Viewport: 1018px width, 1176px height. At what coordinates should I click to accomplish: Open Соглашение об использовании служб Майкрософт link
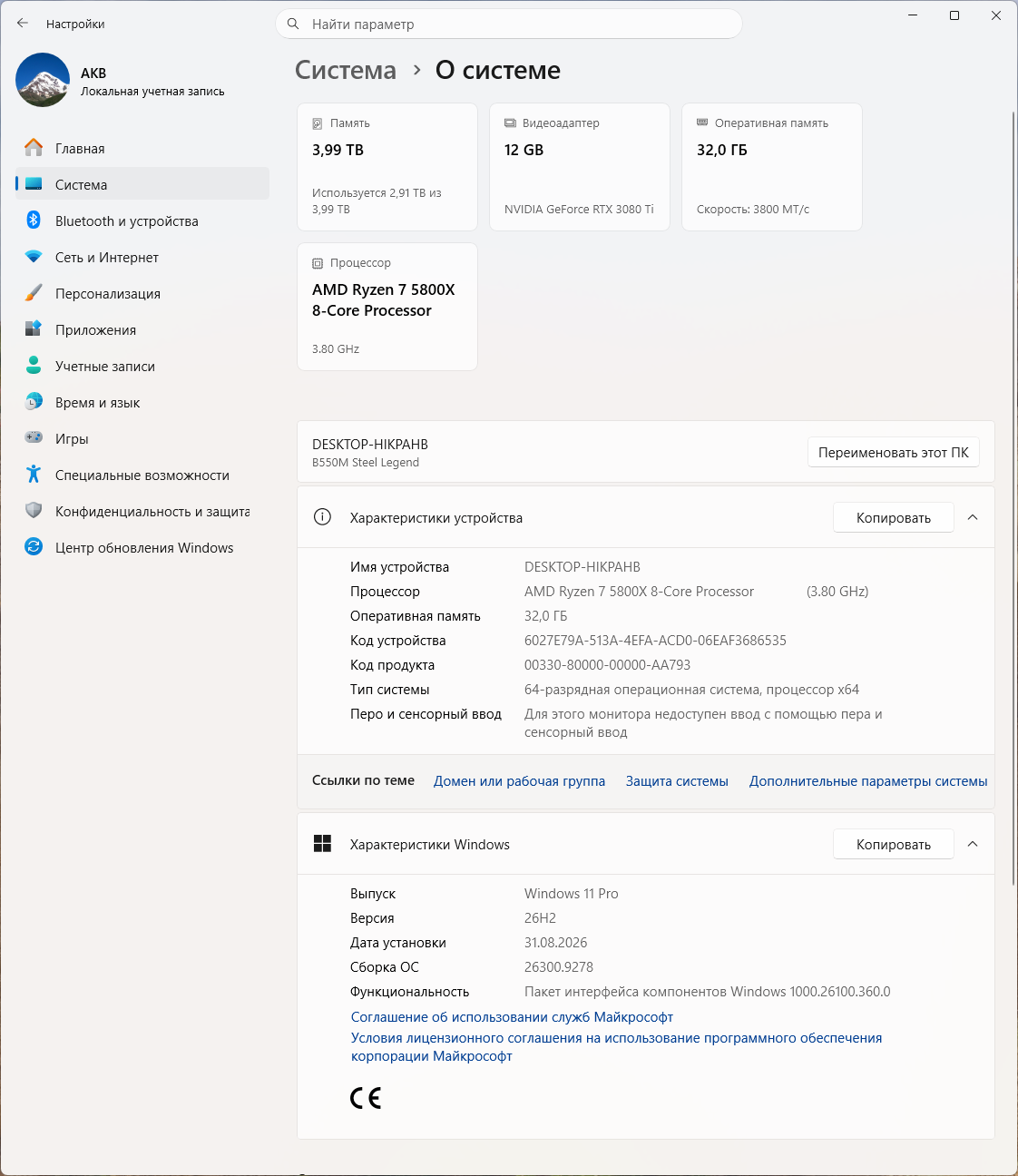point(512,1017)
